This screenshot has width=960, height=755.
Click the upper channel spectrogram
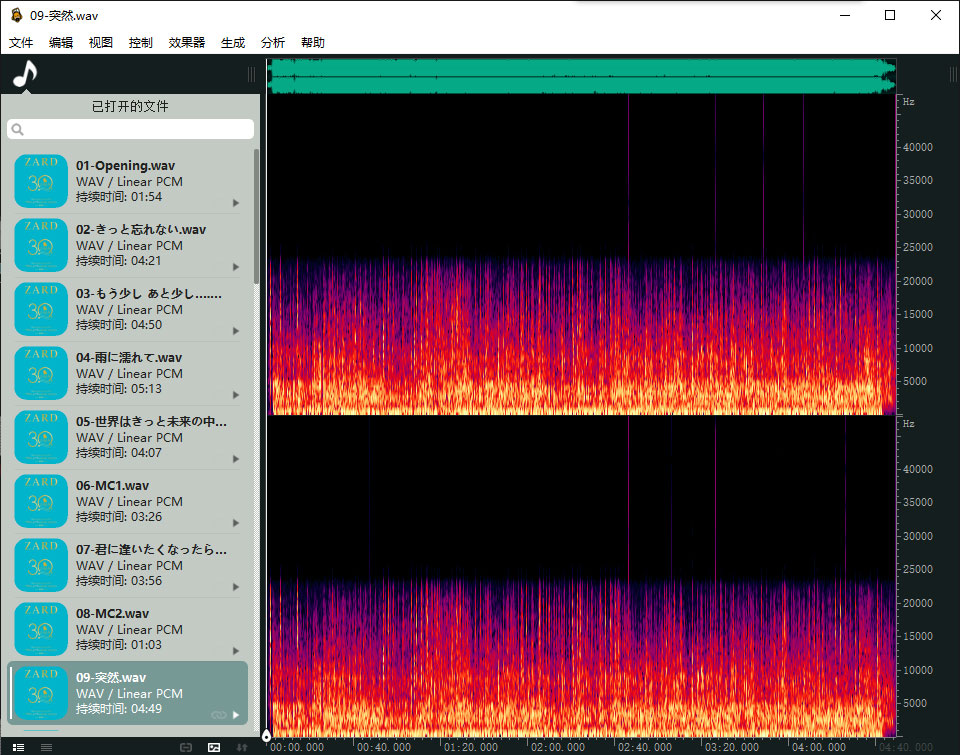[x=582, y=255]
